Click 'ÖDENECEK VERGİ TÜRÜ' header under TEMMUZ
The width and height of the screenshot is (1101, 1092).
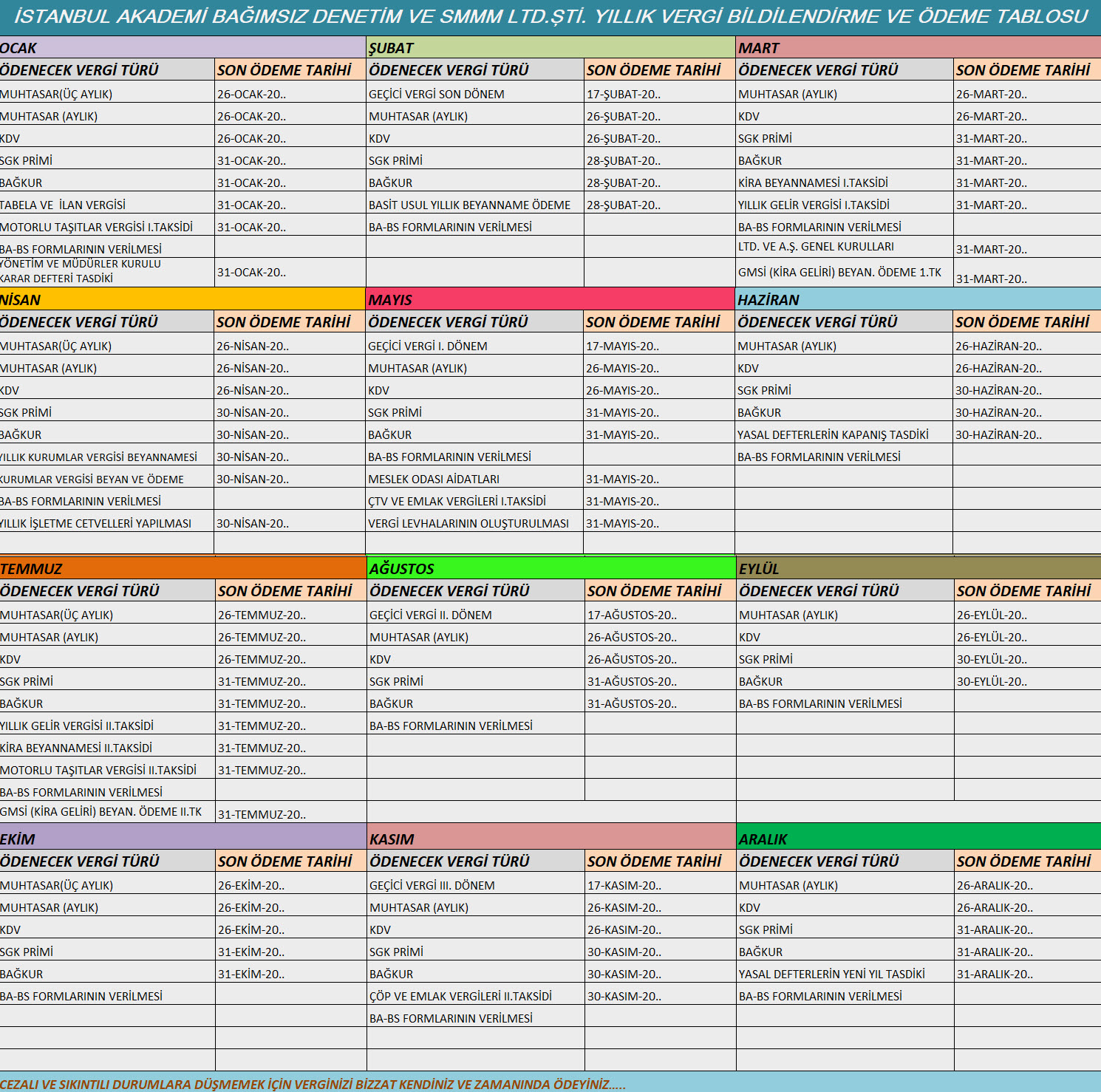click(x=108, y=590)
